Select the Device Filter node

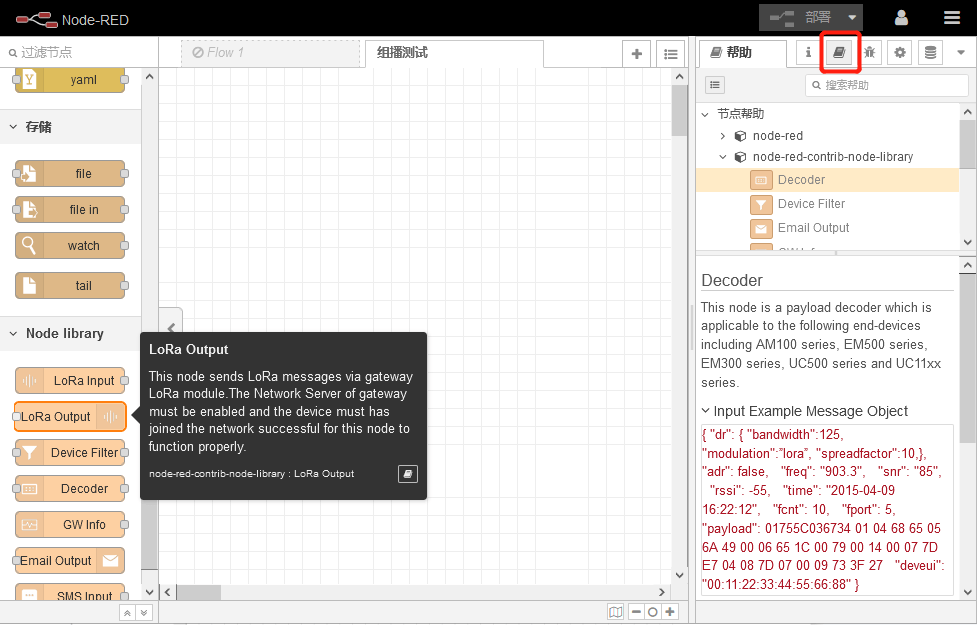[70, 453]
